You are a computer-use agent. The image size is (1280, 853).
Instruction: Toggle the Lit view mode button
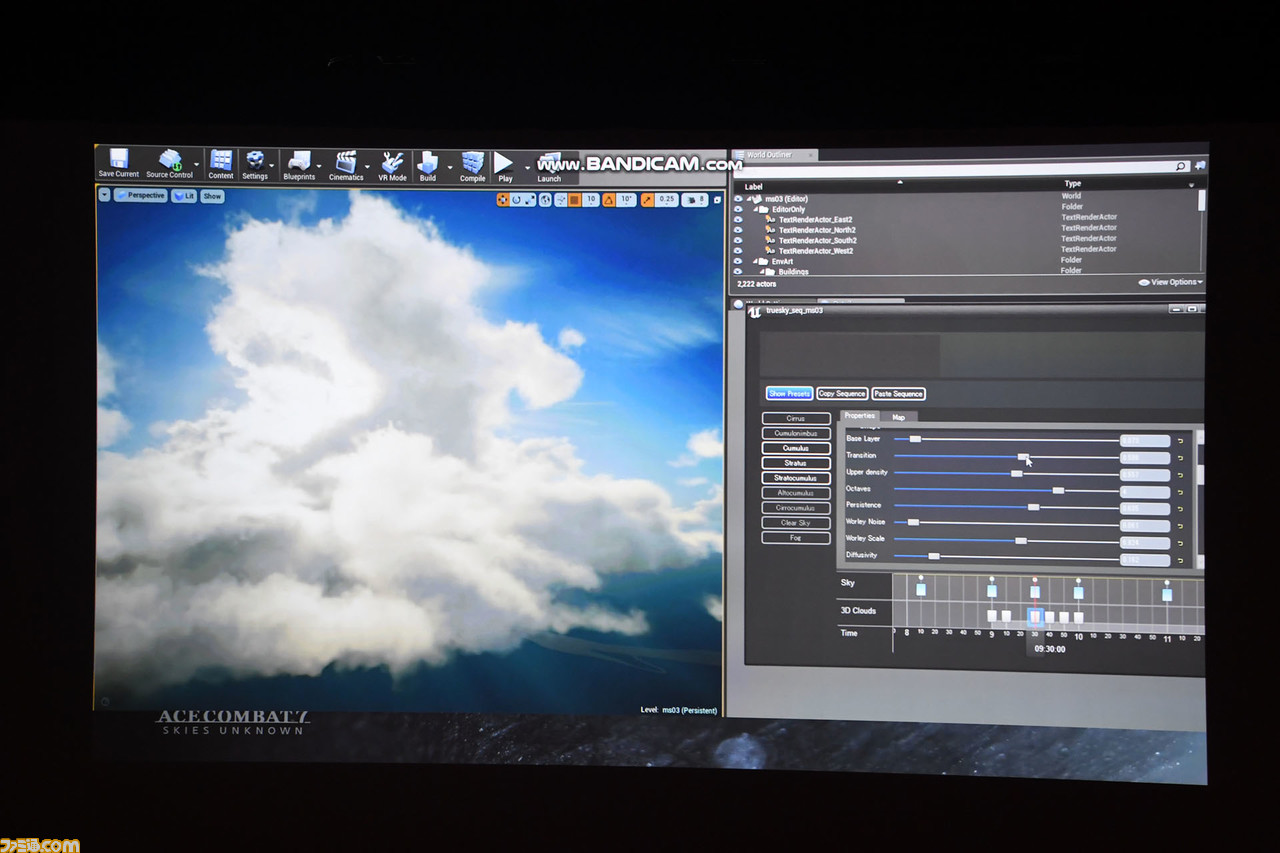[184, 196]
